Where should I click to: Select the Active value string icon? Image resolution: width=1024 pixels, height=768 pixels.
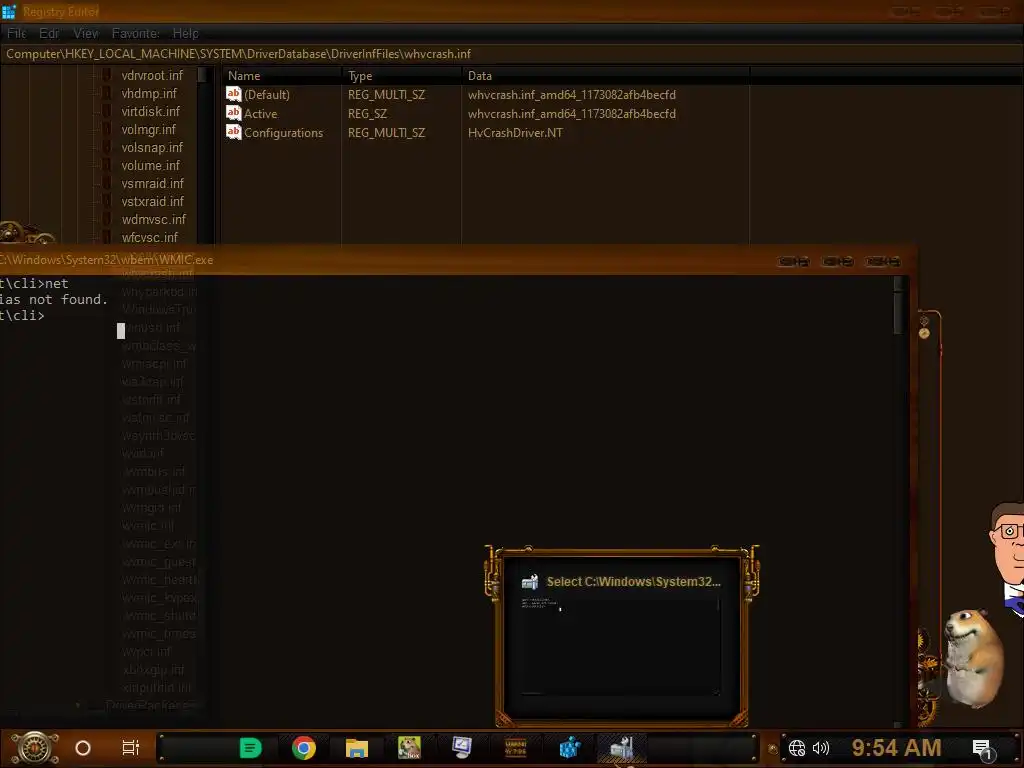point(233,113)
